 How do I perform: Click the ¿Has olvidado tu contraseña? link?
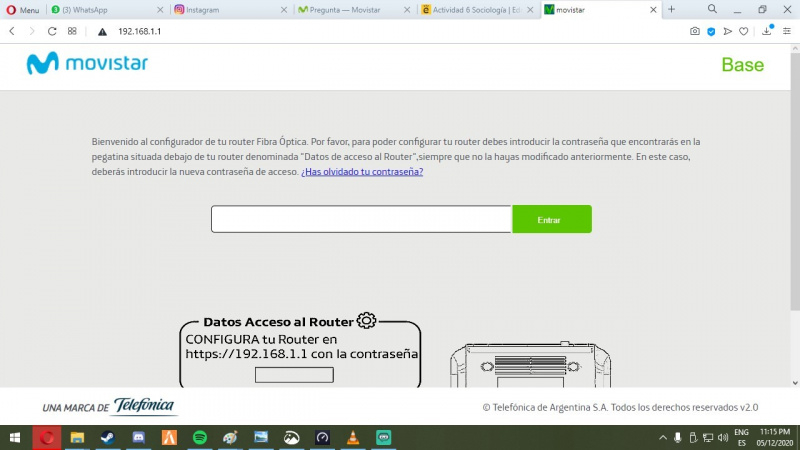[x=362, y=171]
